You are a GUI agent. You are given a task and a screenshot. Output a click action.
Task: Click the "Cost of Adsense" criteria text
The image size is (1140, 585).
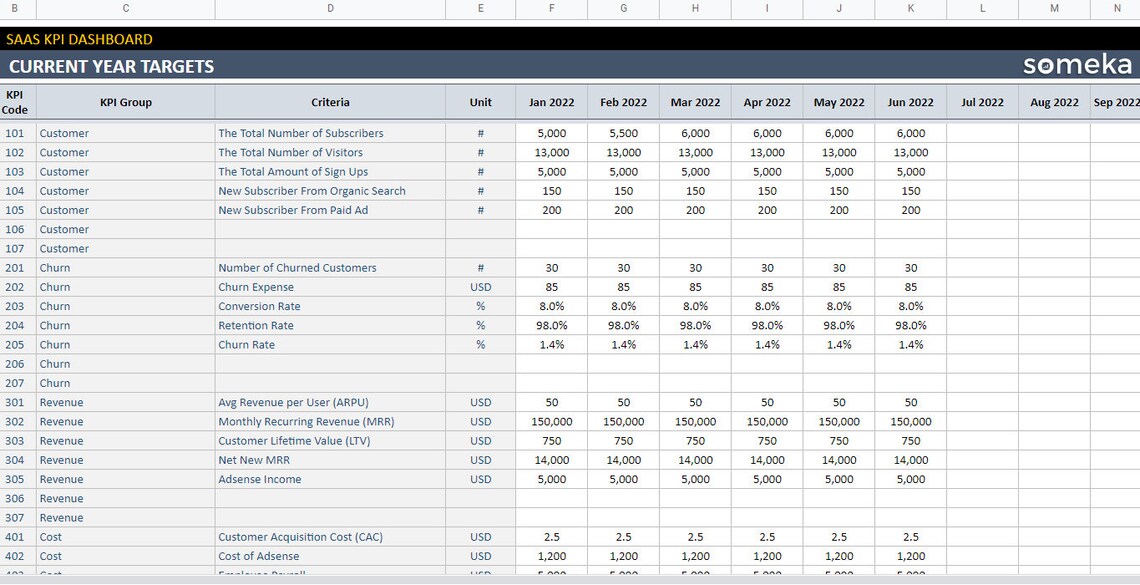coord(261,556)
